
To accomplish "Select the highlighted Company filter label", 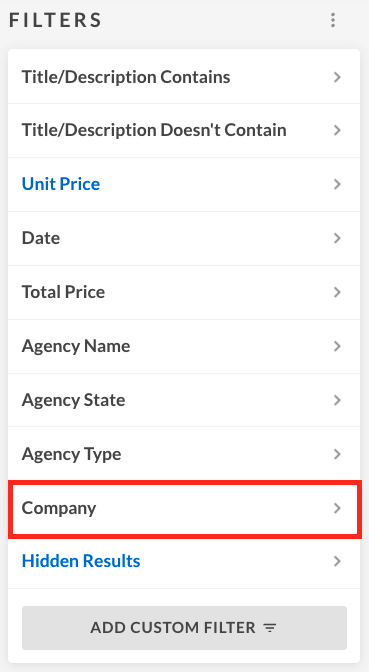I will point(59,508).
